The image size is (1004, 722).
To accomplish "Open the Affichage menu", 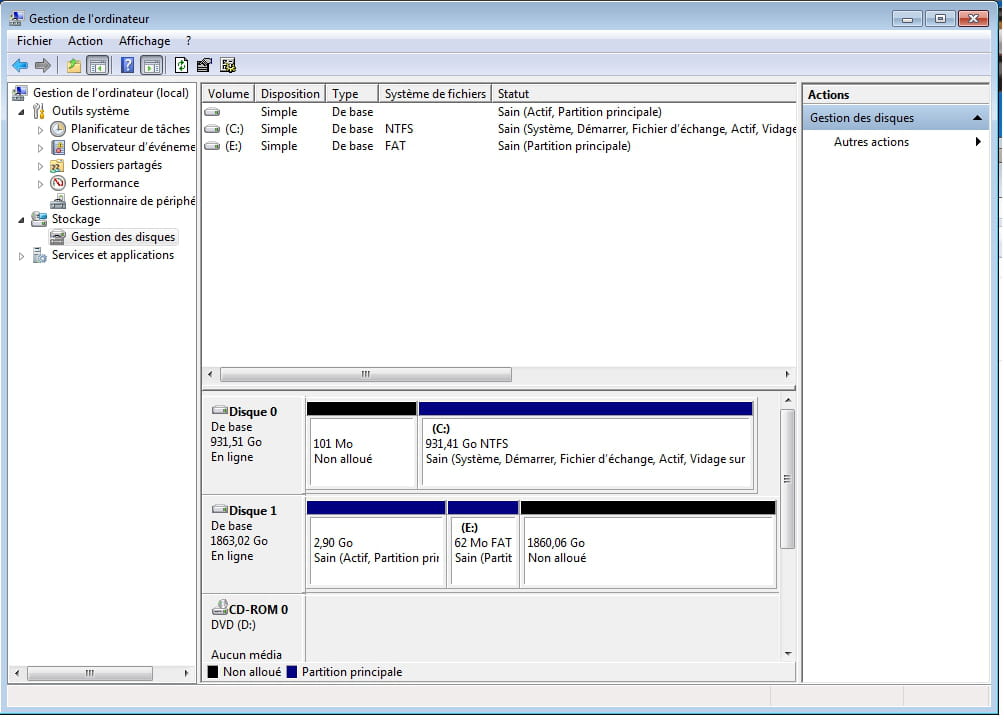I will pos(144,41).
